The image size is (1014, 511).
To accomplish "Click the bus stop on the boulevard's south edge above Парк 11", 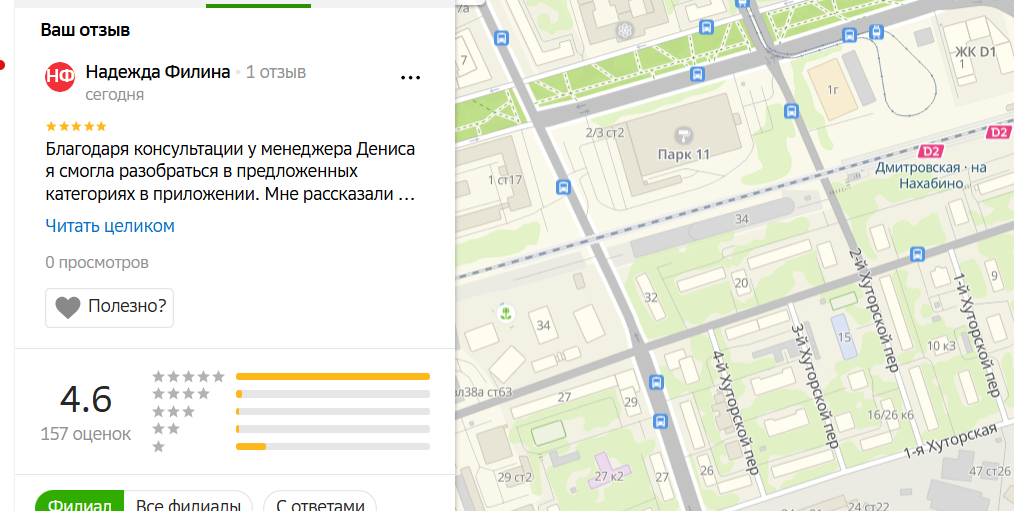I will (696, 74).
